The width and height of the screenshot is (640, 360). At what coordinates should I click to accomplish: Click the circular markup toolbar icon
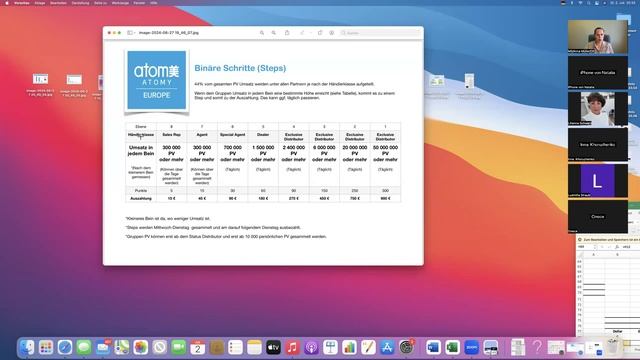[331, 33]
